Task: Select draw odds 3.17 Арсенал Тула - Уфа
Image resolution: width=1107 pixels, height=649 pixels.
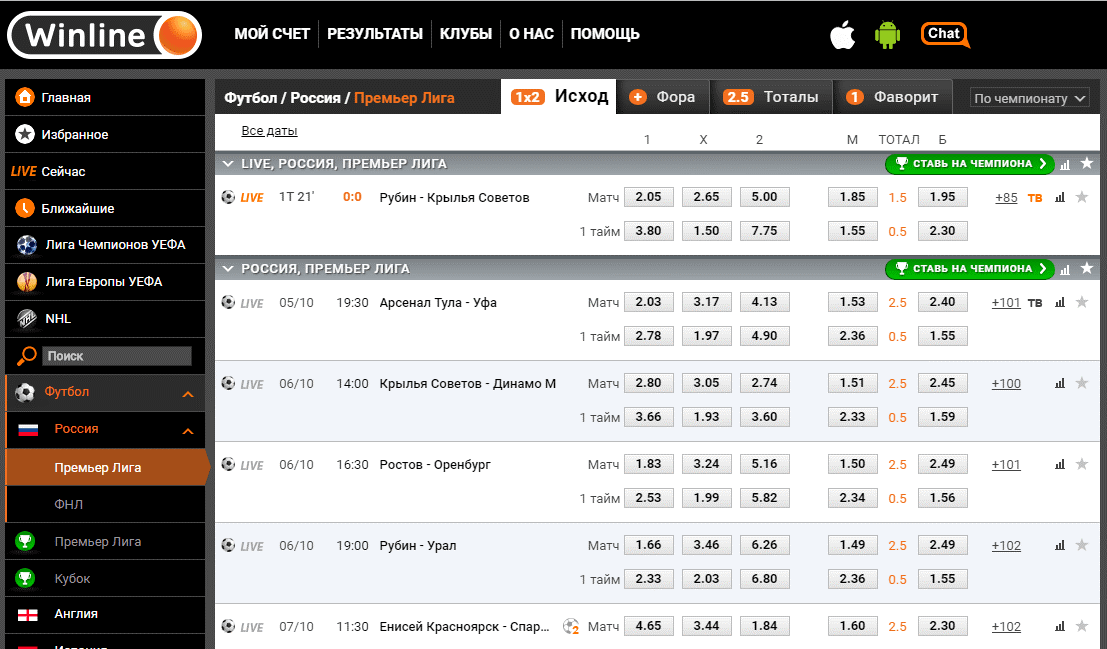Action: click(x=706, y=302)
